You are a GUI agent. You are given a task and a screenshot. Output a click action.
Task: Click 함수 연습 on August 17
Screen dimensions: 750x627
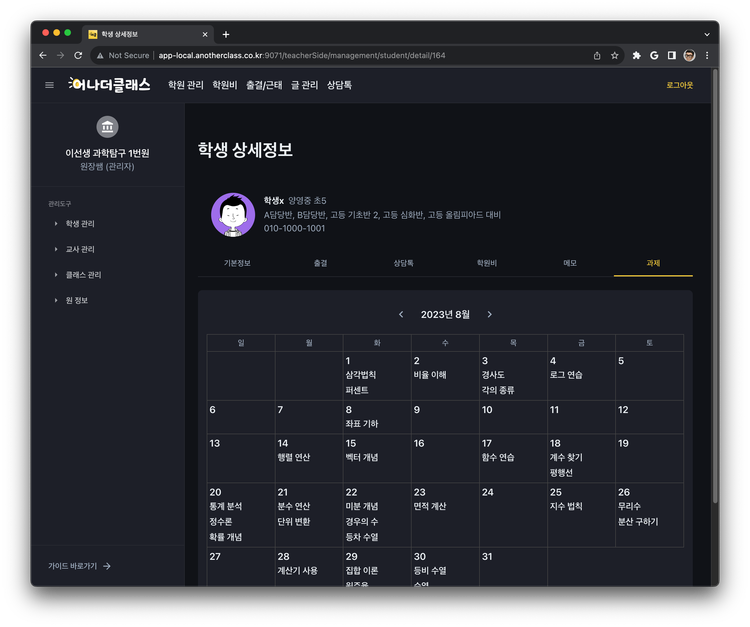point(498,457)
